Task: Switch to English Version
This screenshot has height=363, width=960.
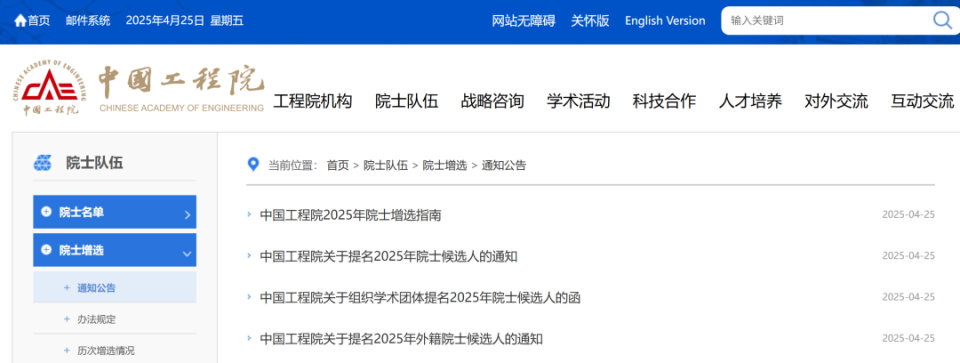Action: (665, 21)
